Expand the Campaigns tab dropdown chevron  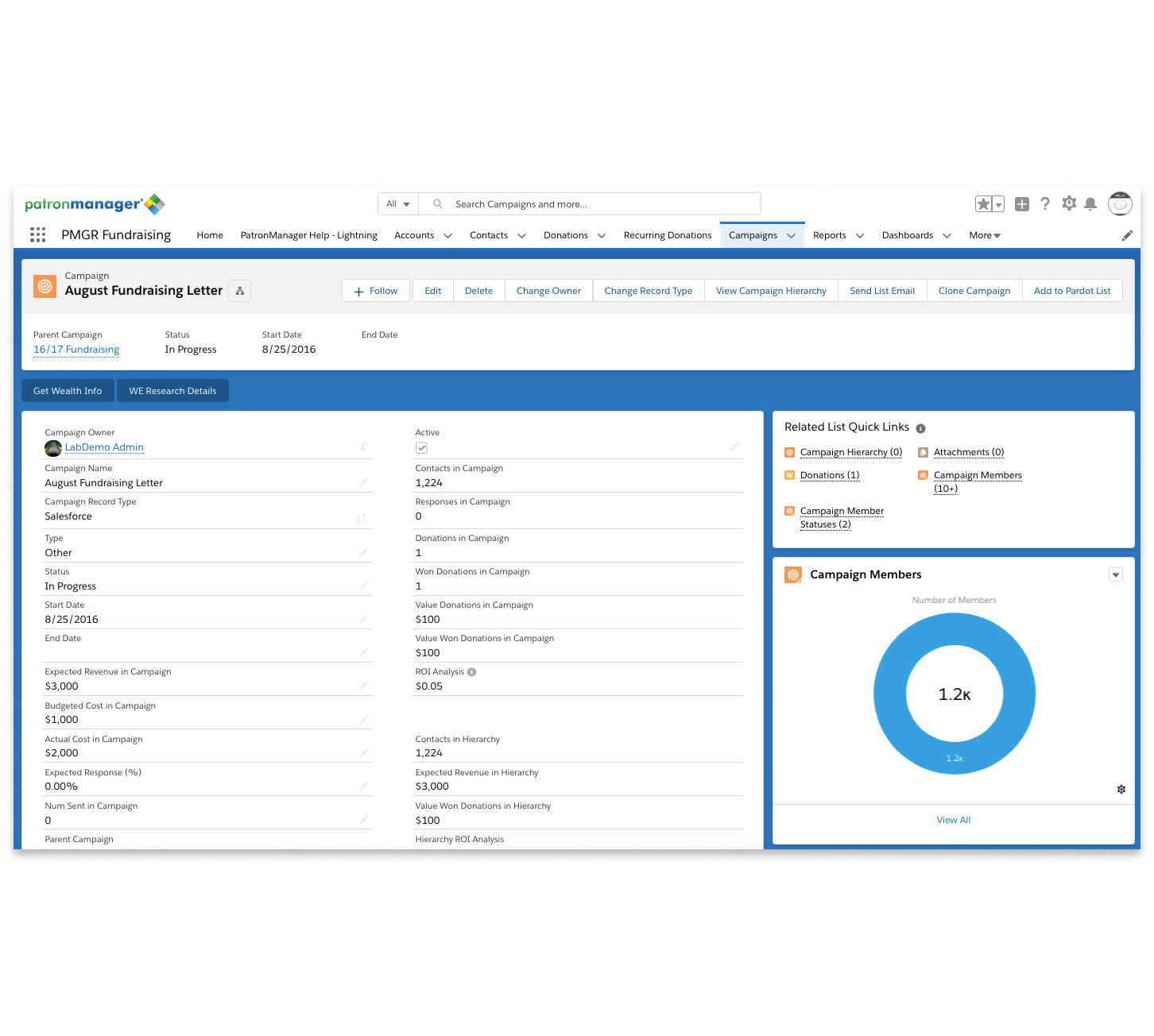click(792, 236)
